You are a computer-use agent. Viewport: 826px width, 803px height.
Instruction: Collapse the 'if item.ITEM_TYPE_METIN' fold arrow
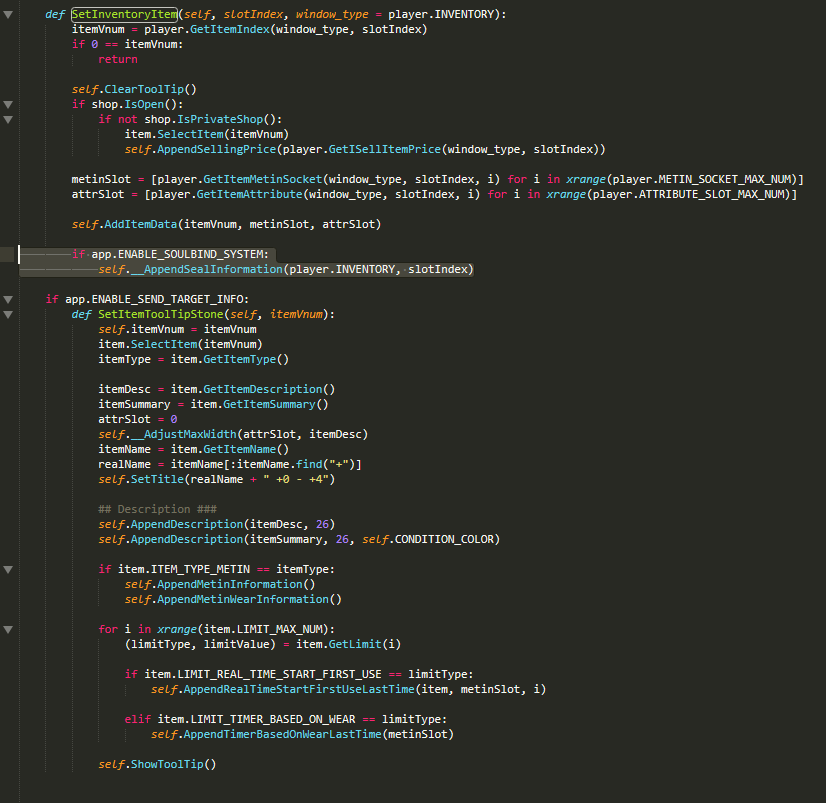pyautogui.click(x=8, y=569)
